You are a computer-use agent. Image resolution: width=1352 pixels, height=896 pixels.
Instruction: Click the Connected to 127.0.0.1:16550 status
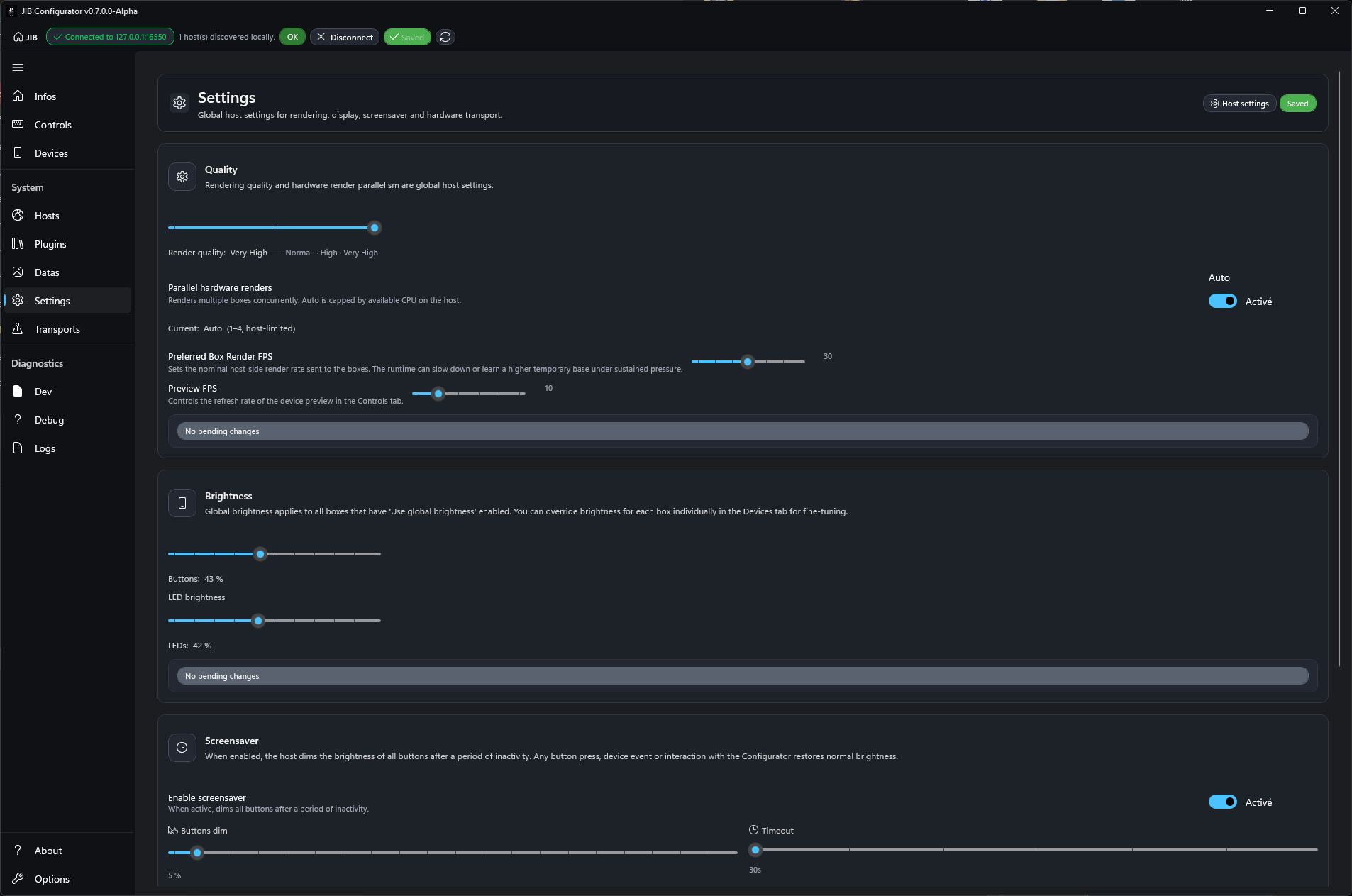110,37
